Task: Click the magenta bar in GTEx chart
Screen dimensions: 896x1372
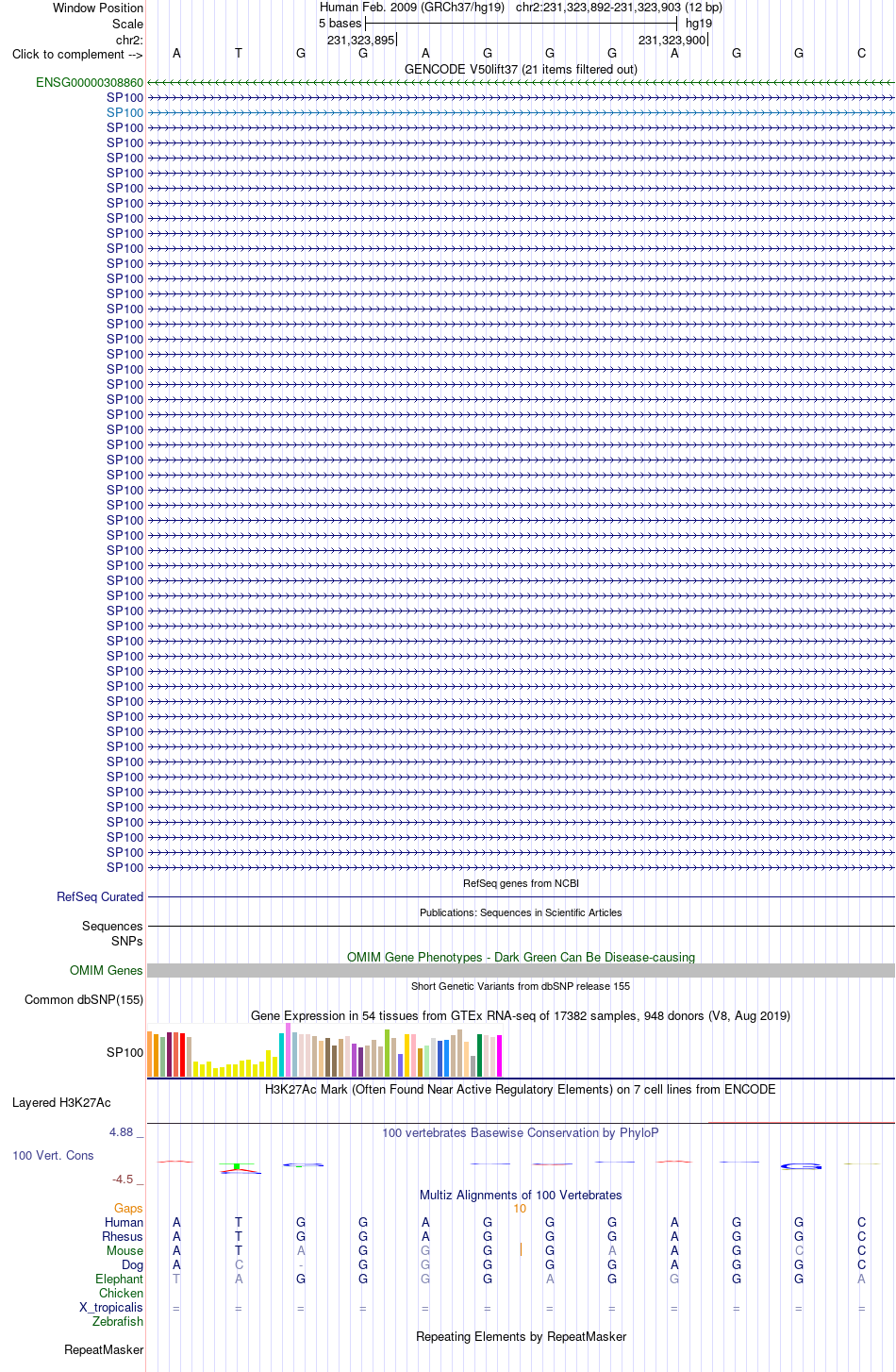Action: click(x=500, y=1056)
